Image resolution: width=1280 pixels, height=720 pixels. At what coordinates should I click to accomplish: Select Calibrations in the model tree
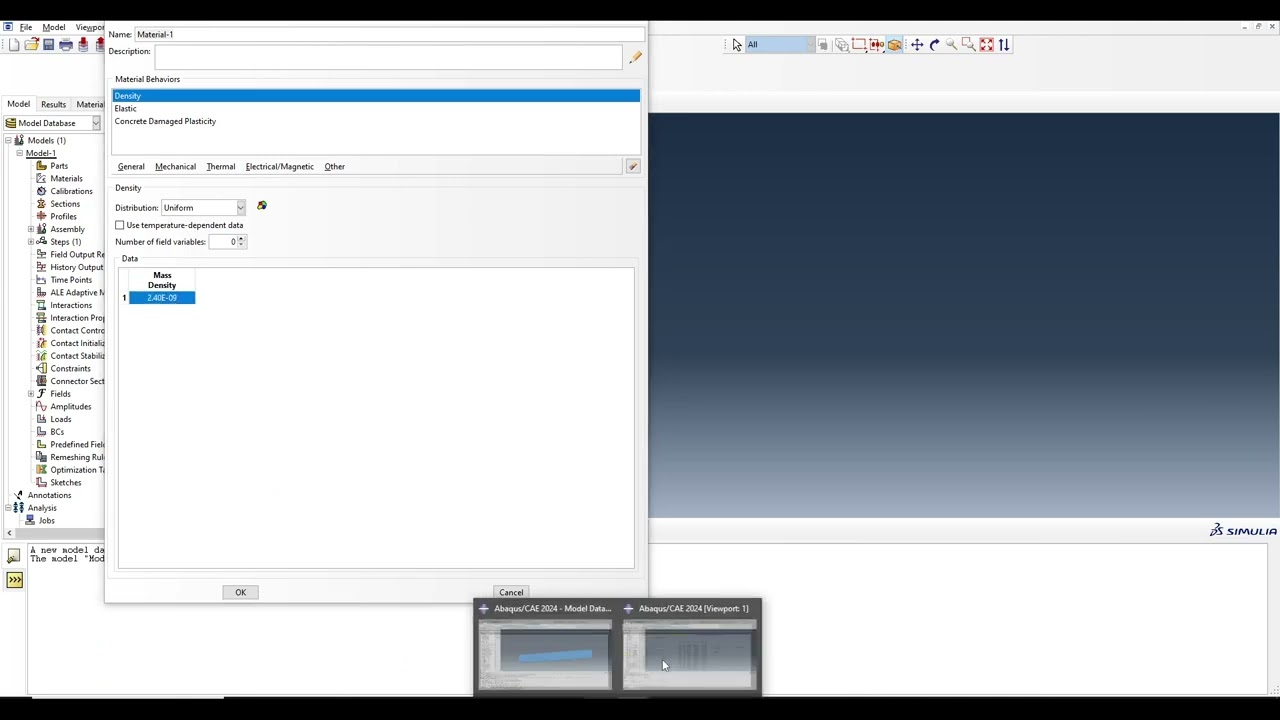pos(71,191)
